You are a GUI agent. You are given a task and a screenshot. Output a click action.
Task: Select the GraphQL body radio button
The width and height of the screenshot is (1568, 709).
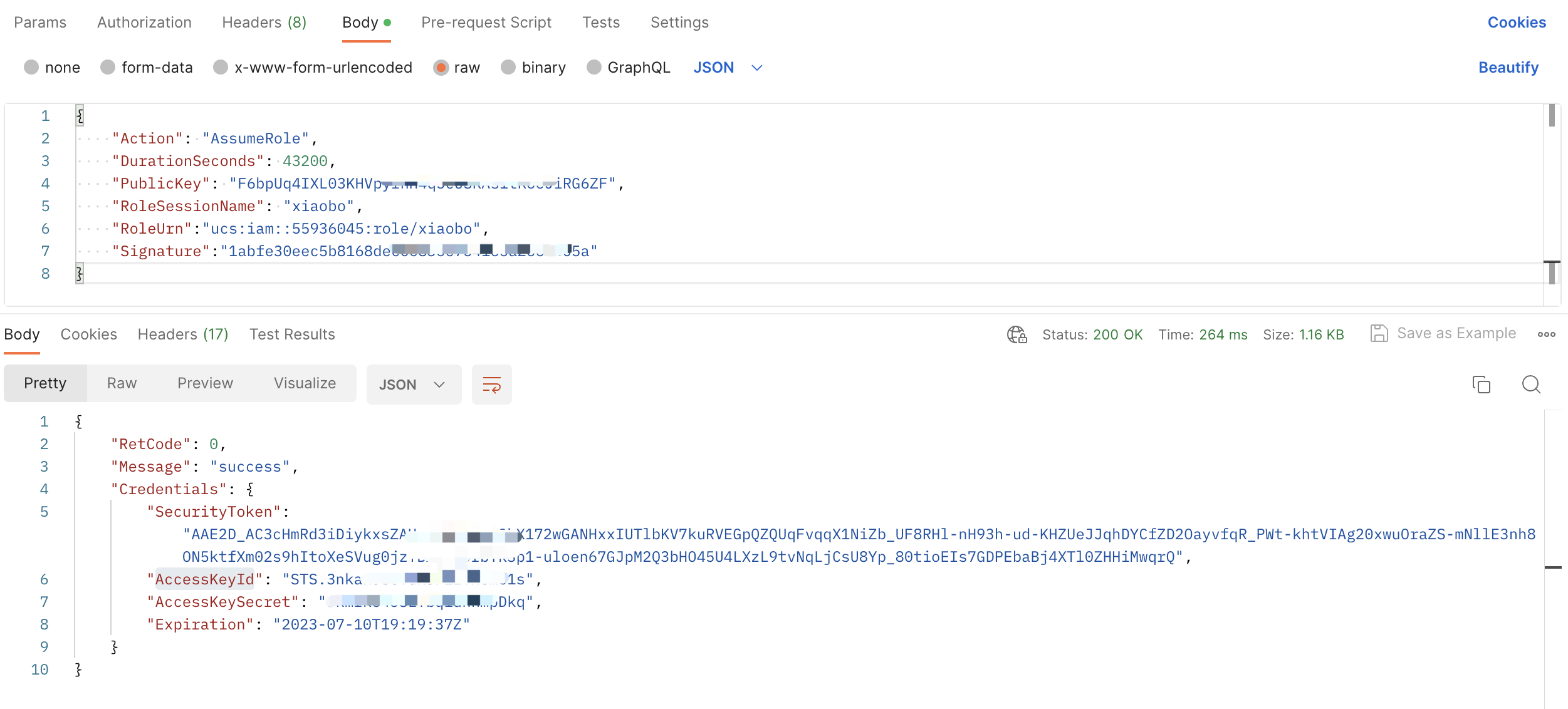point(593,68)
